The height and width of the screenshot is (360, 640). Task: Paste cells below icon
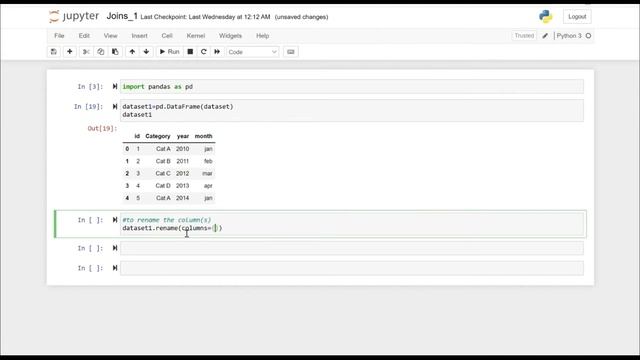[x=115, y=52]
